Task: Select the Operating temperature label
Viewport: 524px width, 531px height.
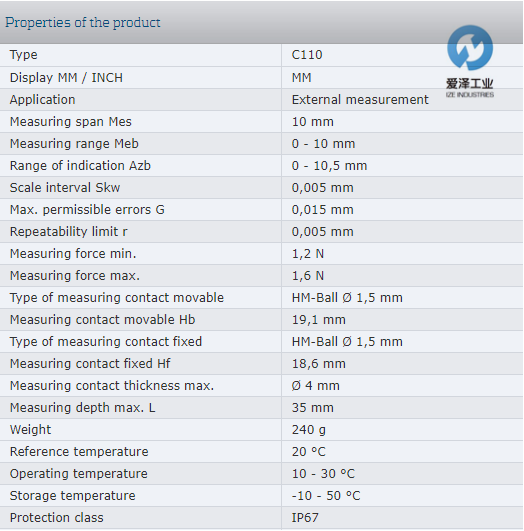Action: tap(79, 474)
